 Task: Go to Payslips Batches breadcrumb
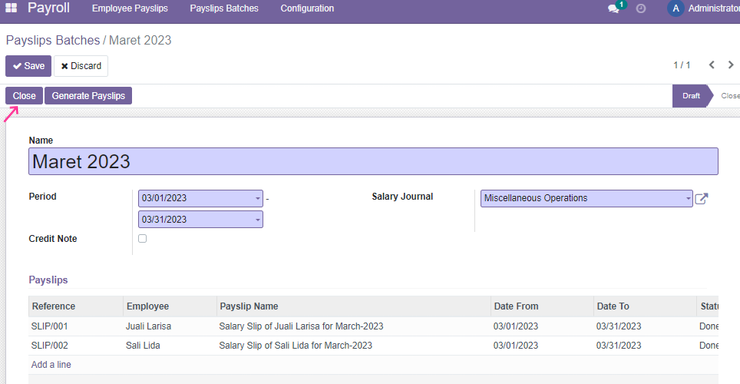53,41
